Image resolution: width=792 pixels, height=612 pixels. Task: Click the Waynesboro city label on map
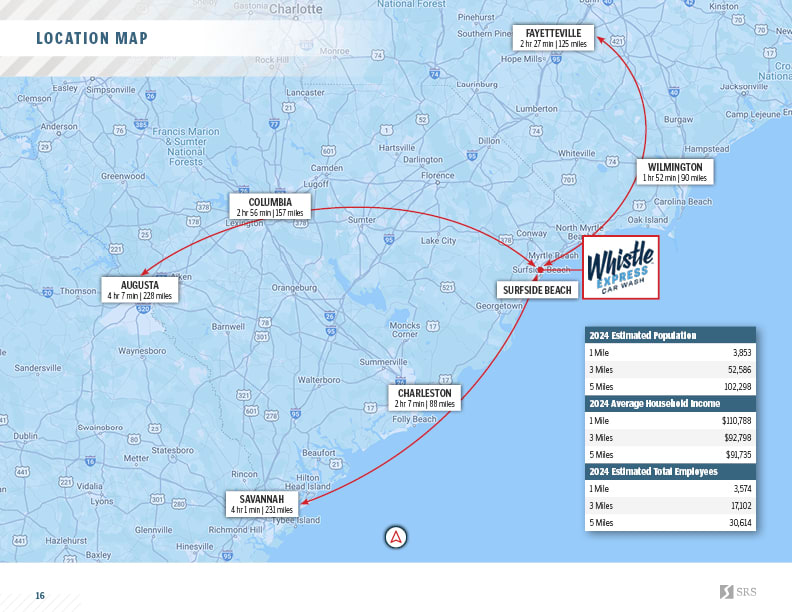tap(142, 350)
